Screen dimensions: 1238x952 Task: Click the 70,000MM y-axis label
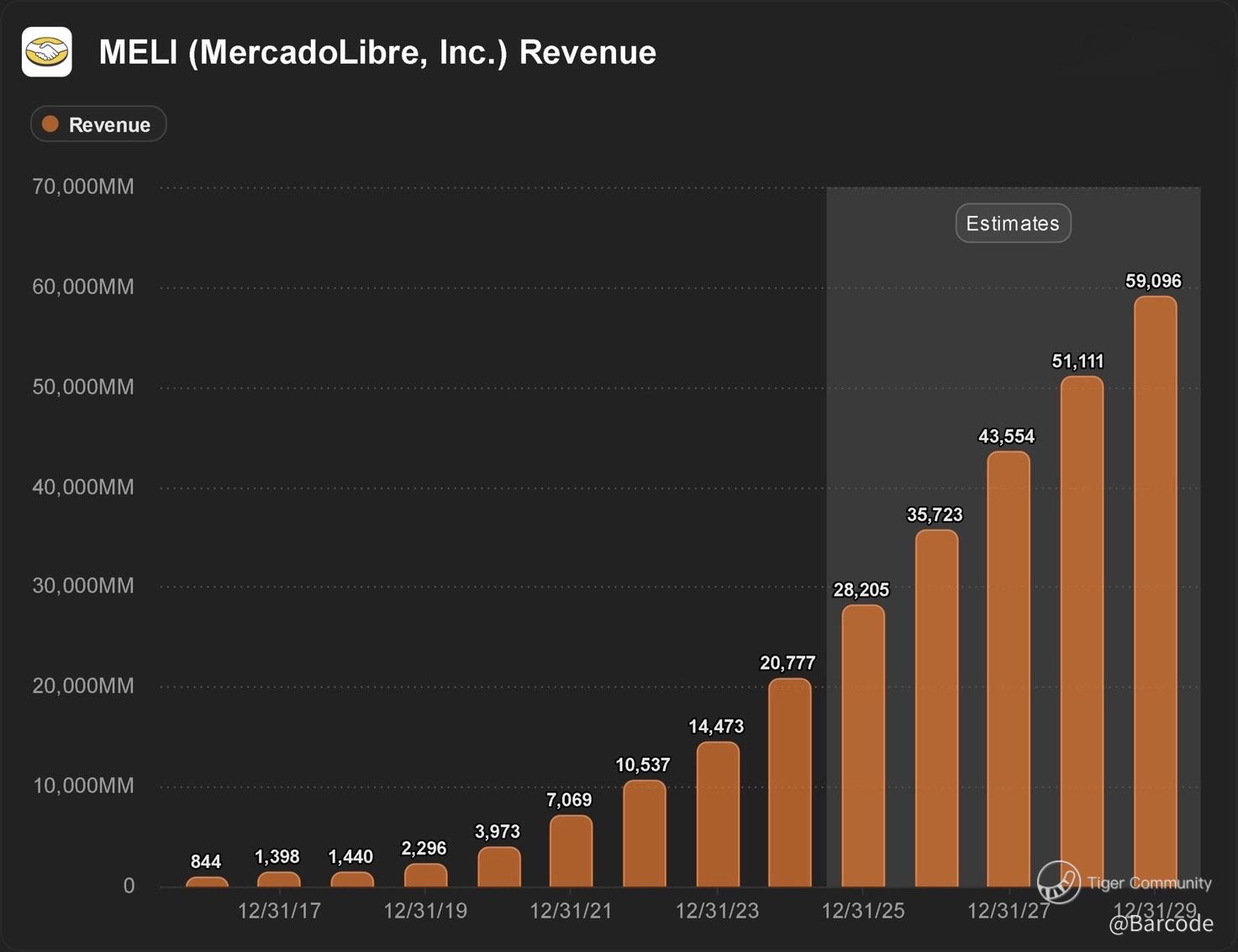pos(83,187)
